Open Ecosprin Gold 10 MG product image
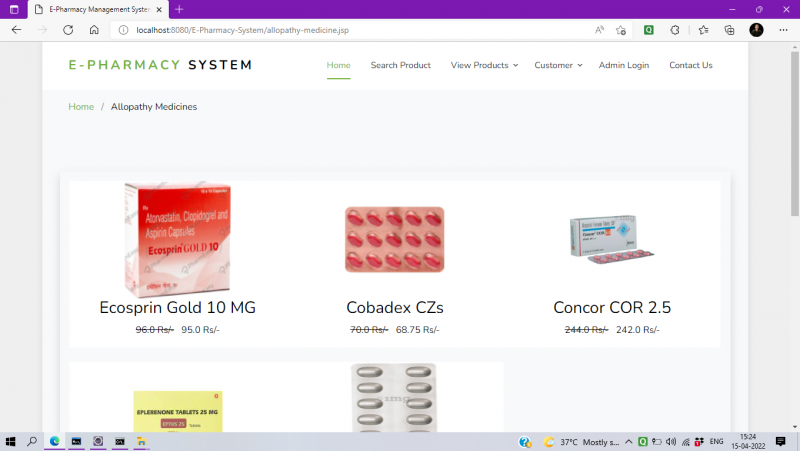 pyautogui.click(x=178, y=239)
